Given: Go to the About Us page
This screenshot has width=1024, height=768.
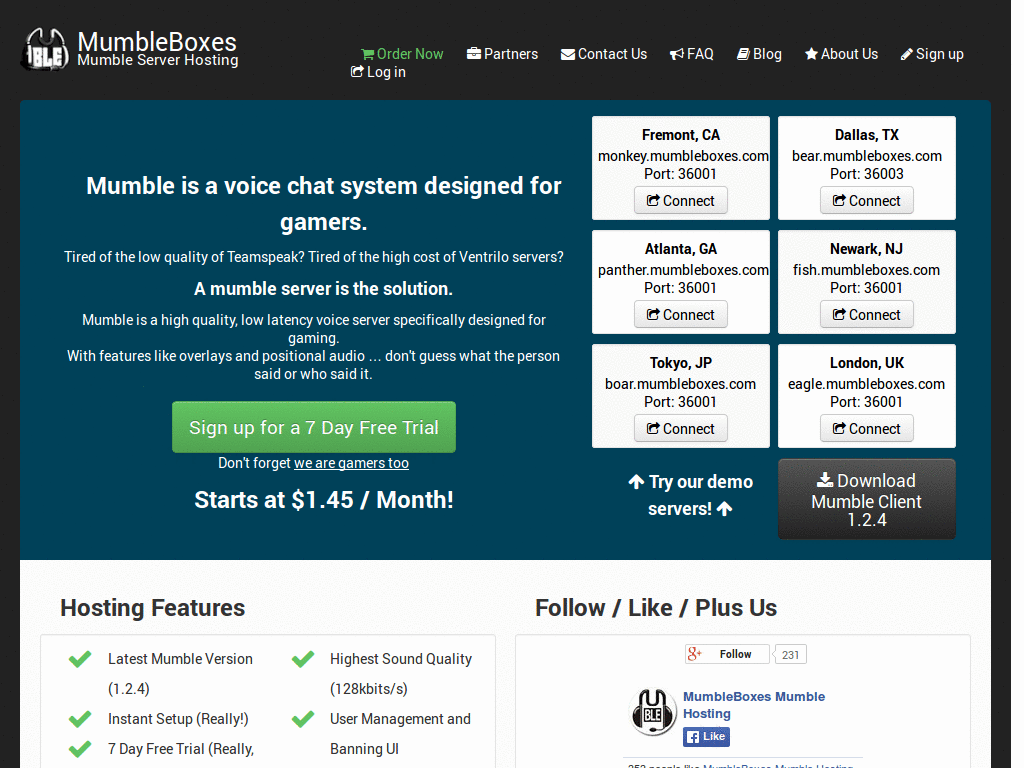Looking at the screenshot, I should tap(841, 54).
